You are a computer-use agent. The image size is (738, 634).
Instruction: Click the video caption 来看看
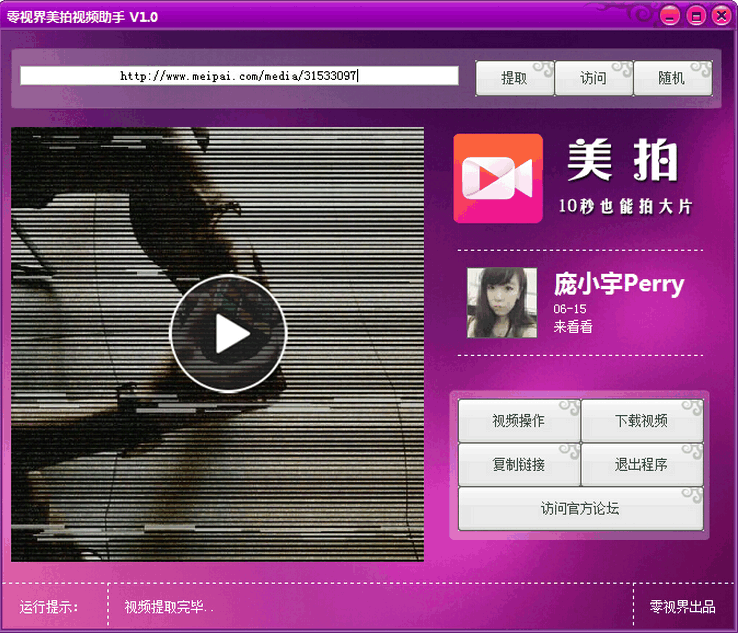coord(573,327)
